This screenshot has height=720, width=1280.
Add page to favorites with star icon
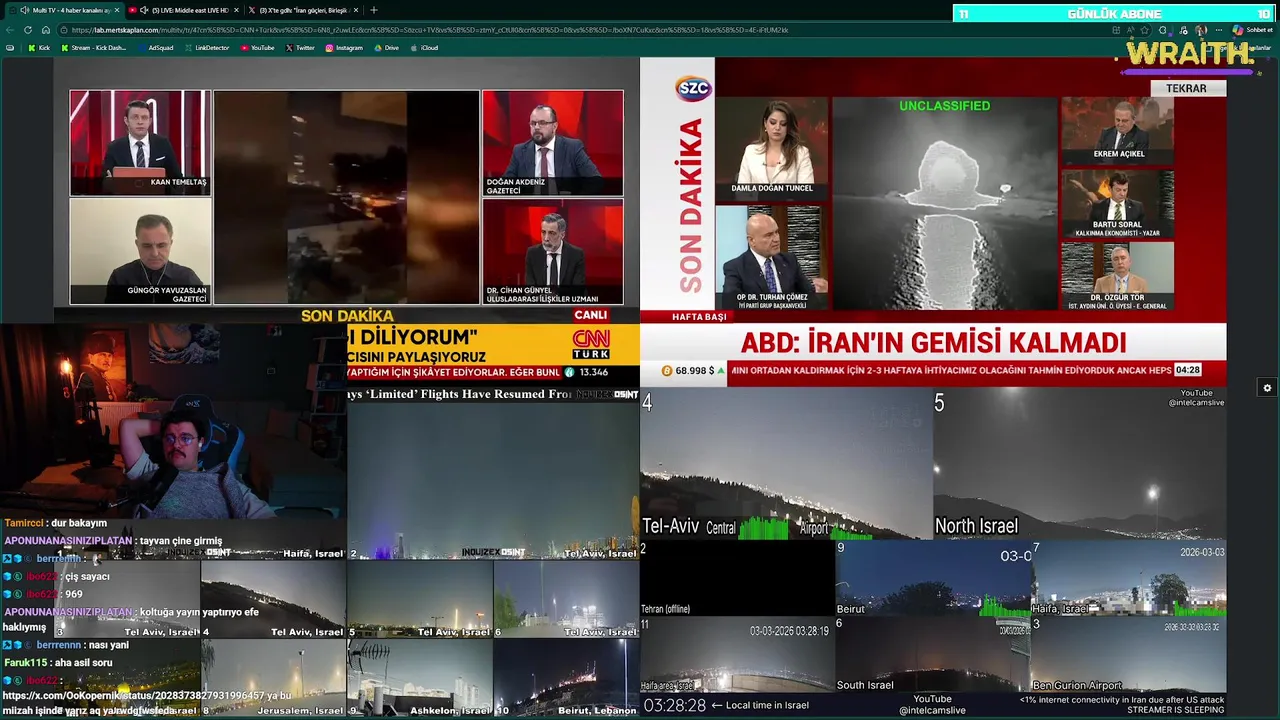coord(1146,30)
